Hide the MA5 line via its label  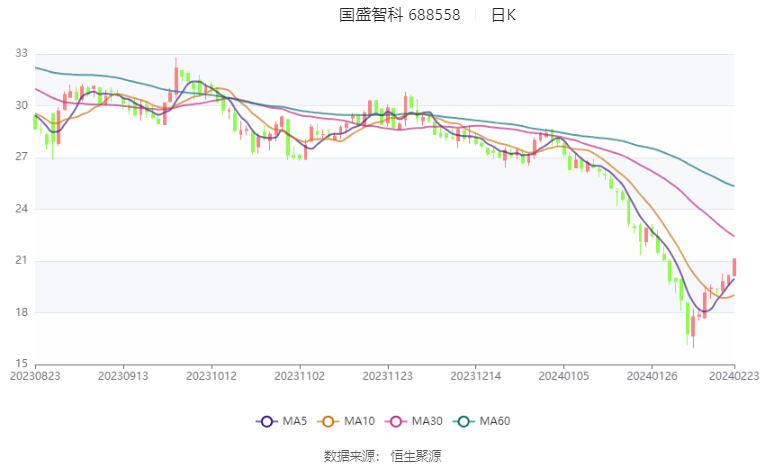[x=295, y=421]
